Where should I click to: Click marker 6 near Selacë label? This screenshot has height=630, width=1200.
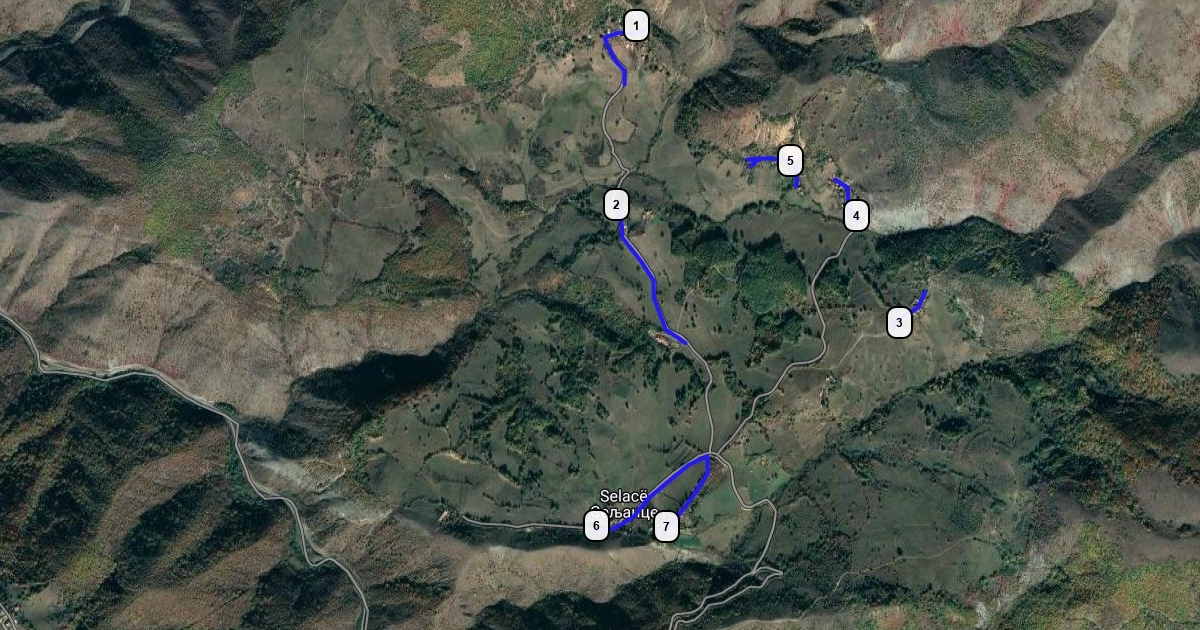pyautogui.click(x=596, y=525)
